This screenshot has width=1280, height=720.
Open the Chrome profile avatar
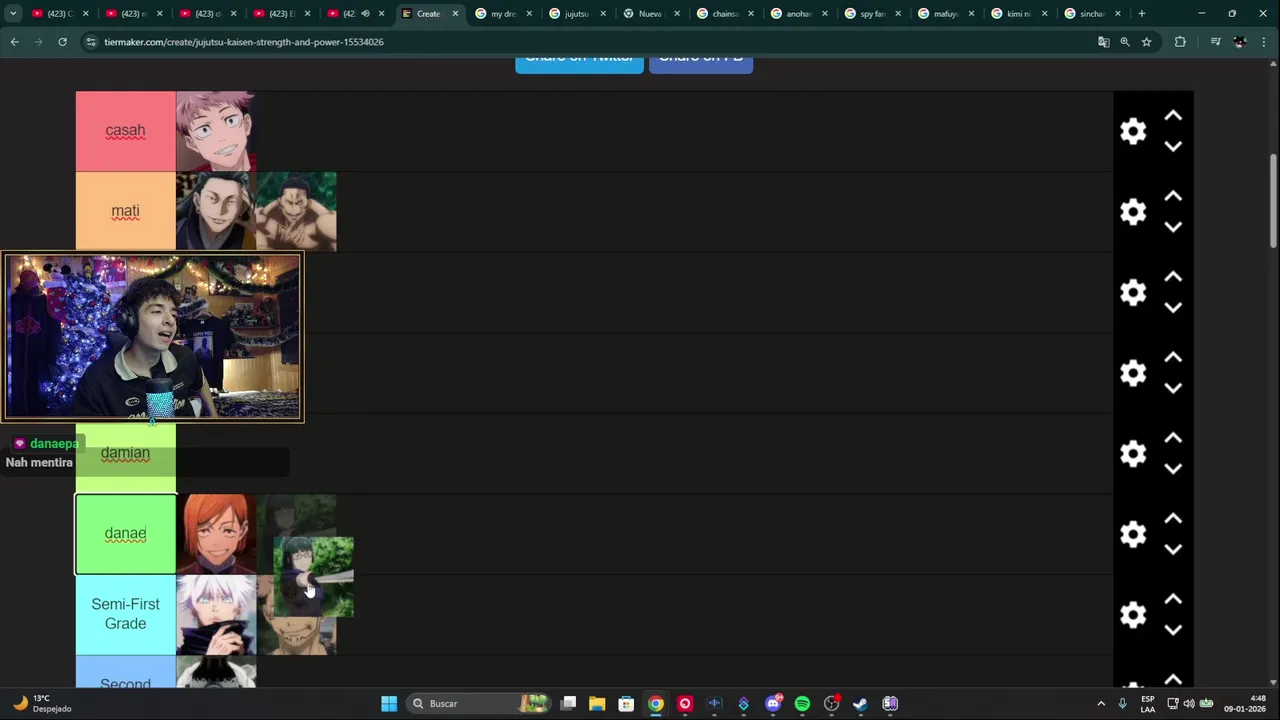1240,42
